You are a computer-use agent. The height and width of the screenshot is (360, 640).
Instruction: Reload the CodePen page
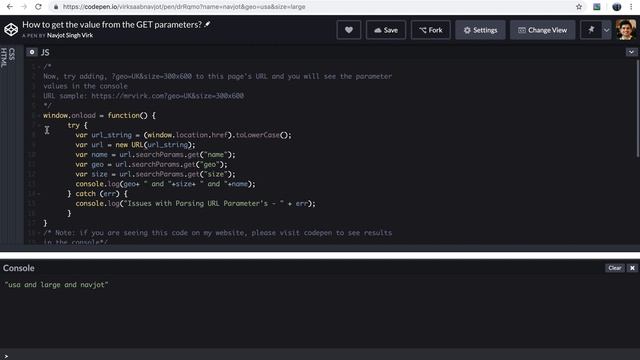click(x=38, y=7)
